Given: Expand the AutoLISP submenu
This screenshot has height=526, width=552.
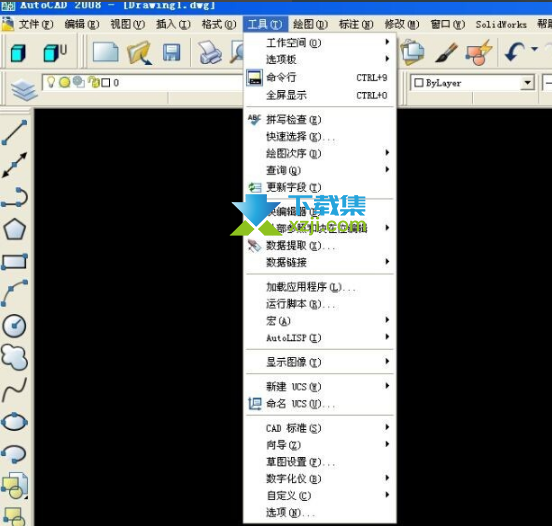Looking at the screenshot, I should click(320, 338).
